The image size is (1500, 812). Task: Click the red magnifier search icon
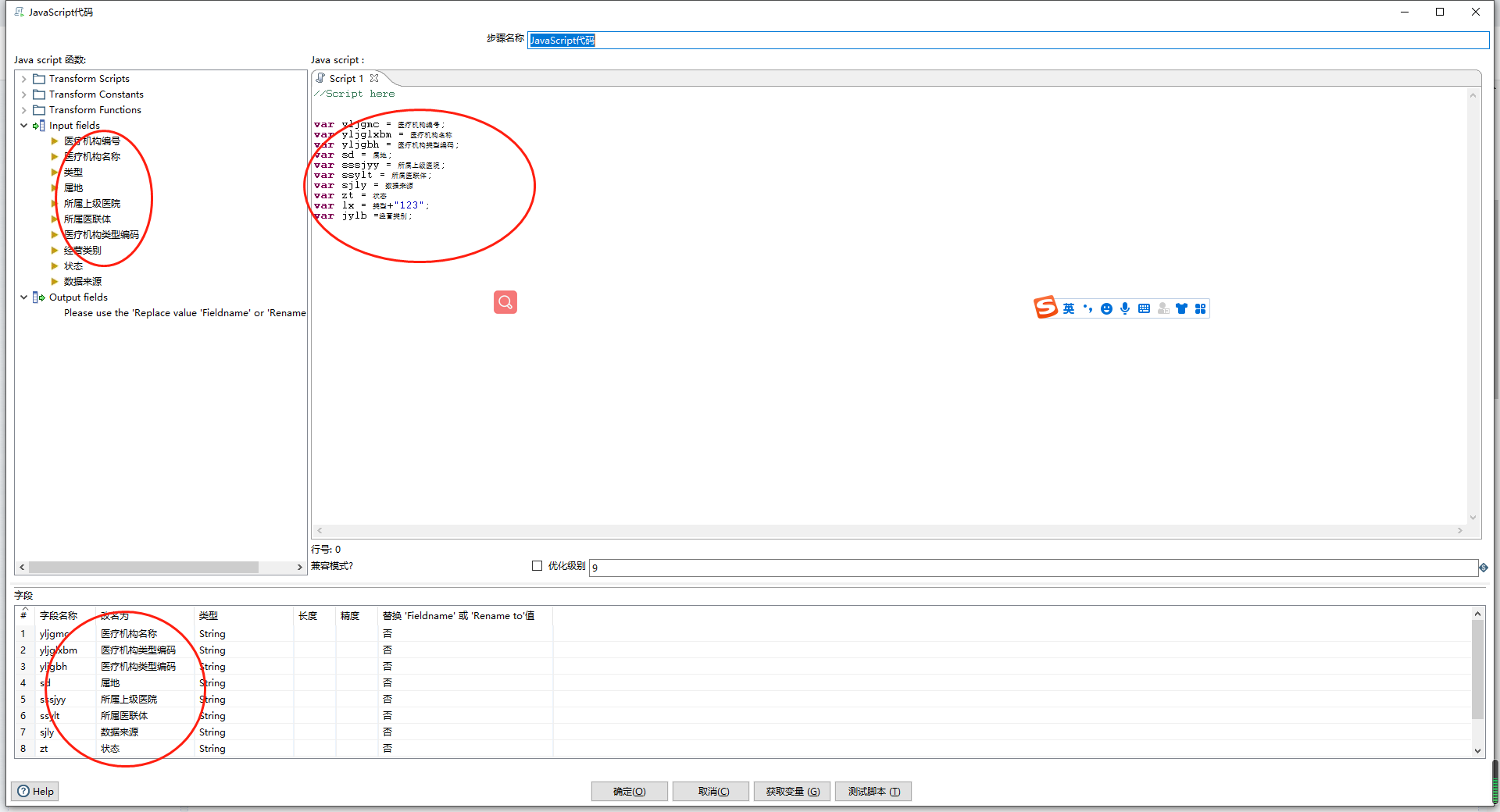(x=505, y=302)
